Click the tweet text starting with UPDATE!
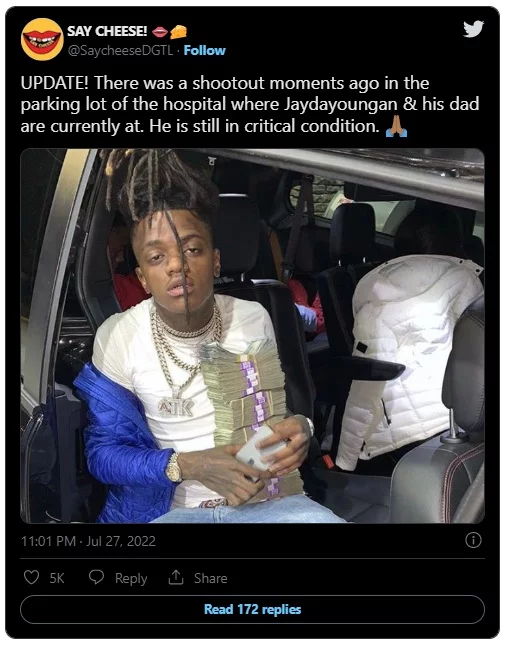The height and width of the screenshot is (649, 507). point(250,104)
